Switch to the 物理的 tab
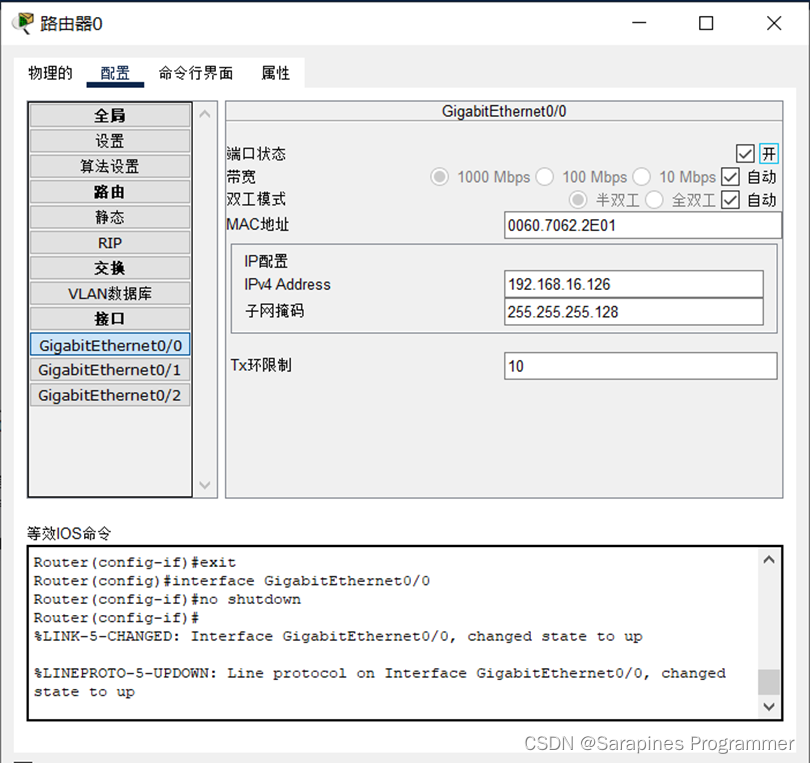Screen dimensions: 810x763 (x=50, y=73)
